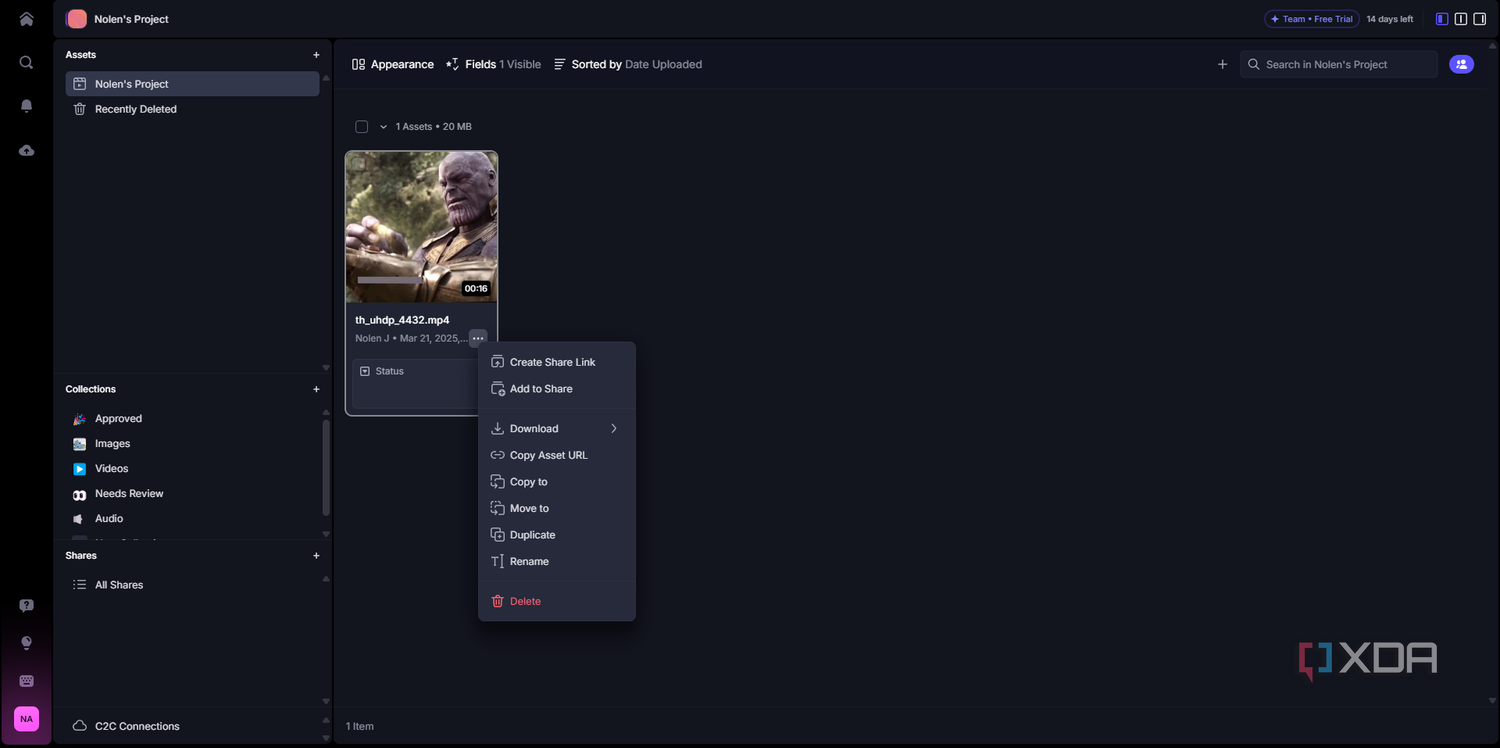Toggle the select-all assets checkbox
This screenshot has height=748, width=1500.
(x=361, y=127)
